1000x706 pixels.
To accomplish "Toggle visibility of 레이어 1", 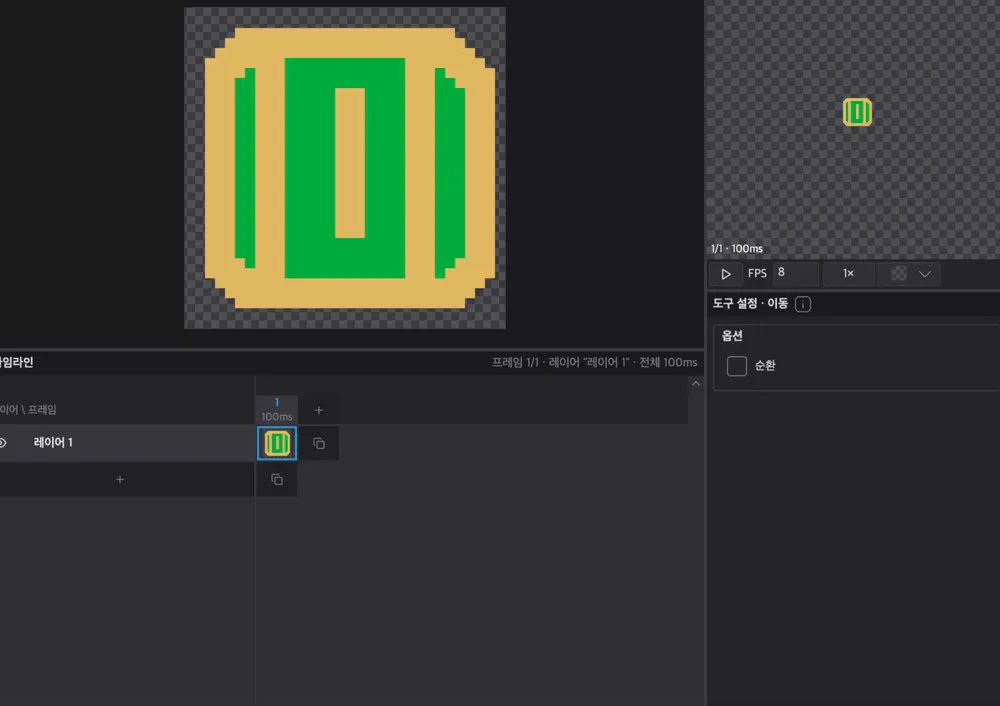I will [3, 443].
